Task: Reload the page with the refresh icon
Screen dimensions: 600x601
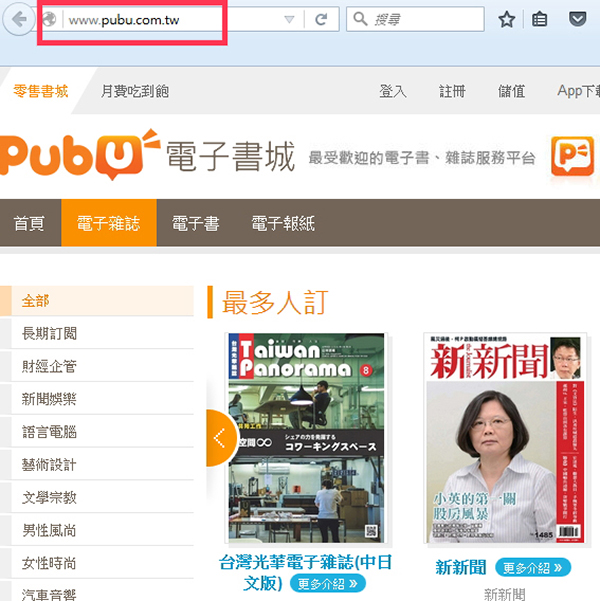Action: click(321, 19)
